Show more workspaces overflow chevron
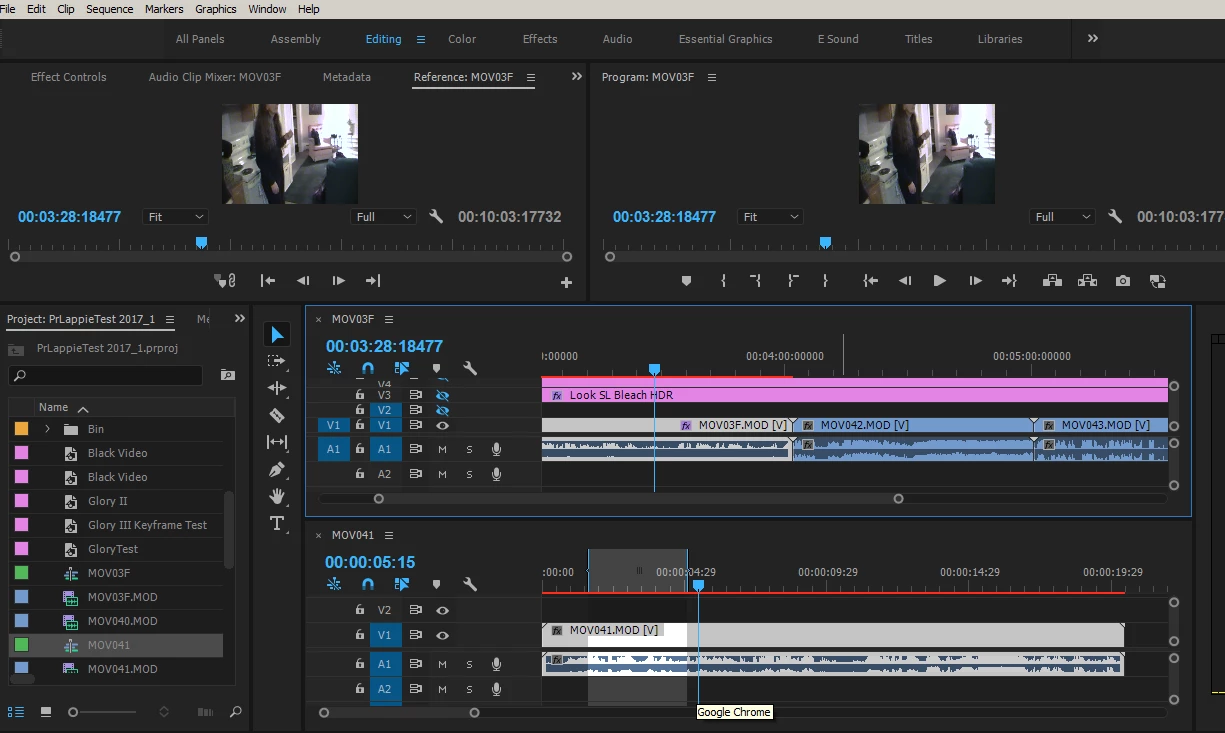The image size is (1225, 733). tap(1093, 39)
